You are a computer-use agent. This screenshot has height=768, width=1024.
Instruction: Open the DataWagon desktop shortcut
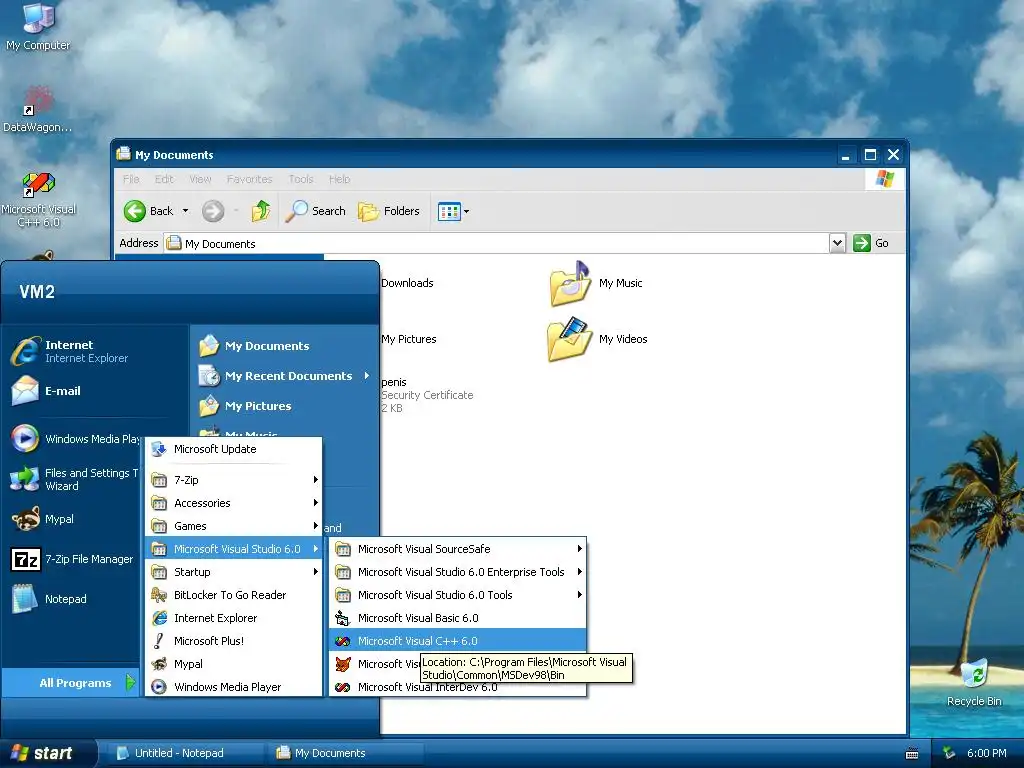point(37,108)
